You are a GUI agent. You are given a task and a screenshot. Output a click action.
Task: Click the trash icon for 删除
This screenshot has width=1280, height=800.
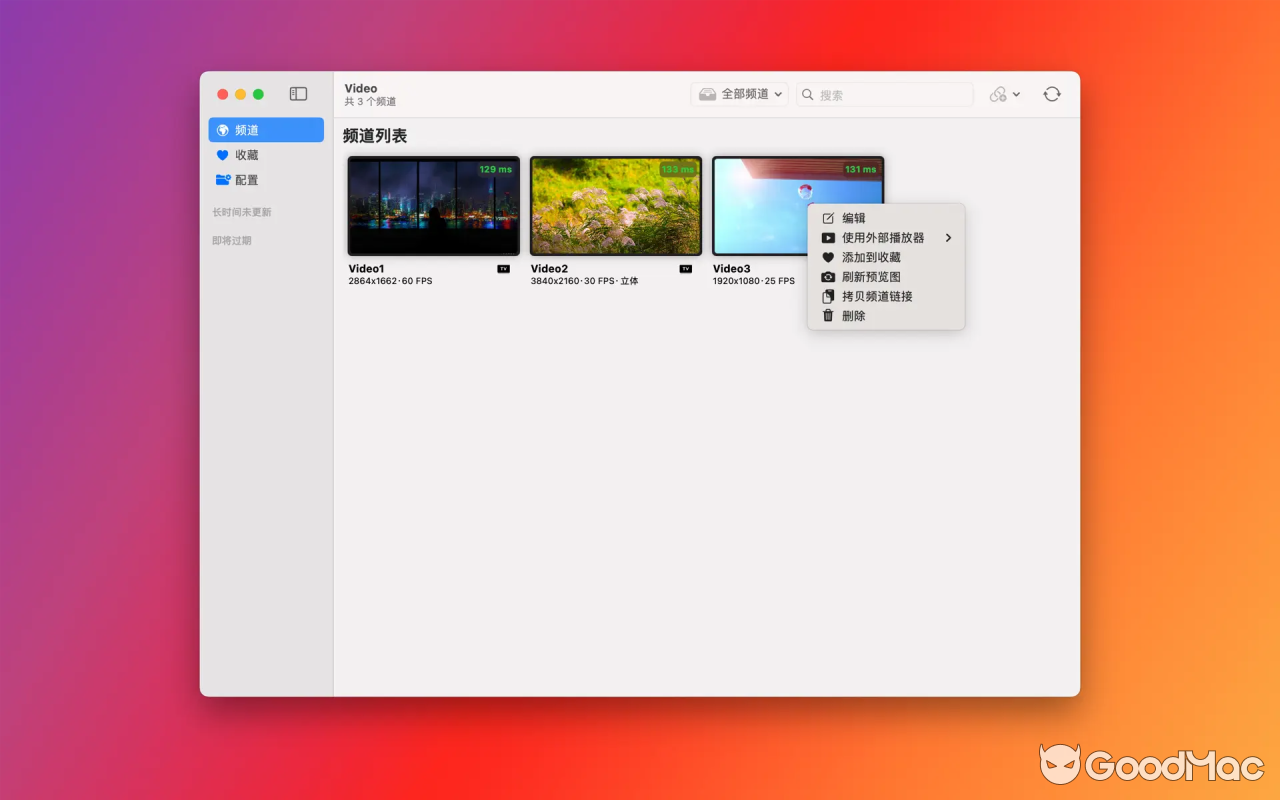pos(827,315)
